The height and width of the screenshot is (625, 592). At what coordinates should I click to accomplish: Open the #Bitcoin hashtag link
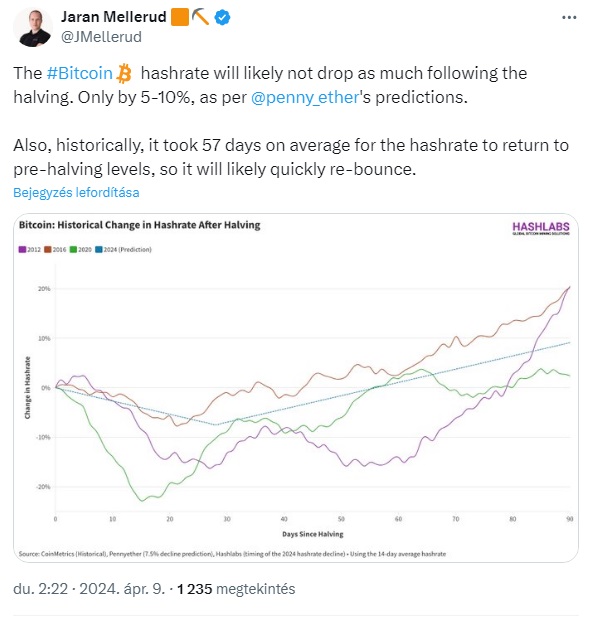79,73
